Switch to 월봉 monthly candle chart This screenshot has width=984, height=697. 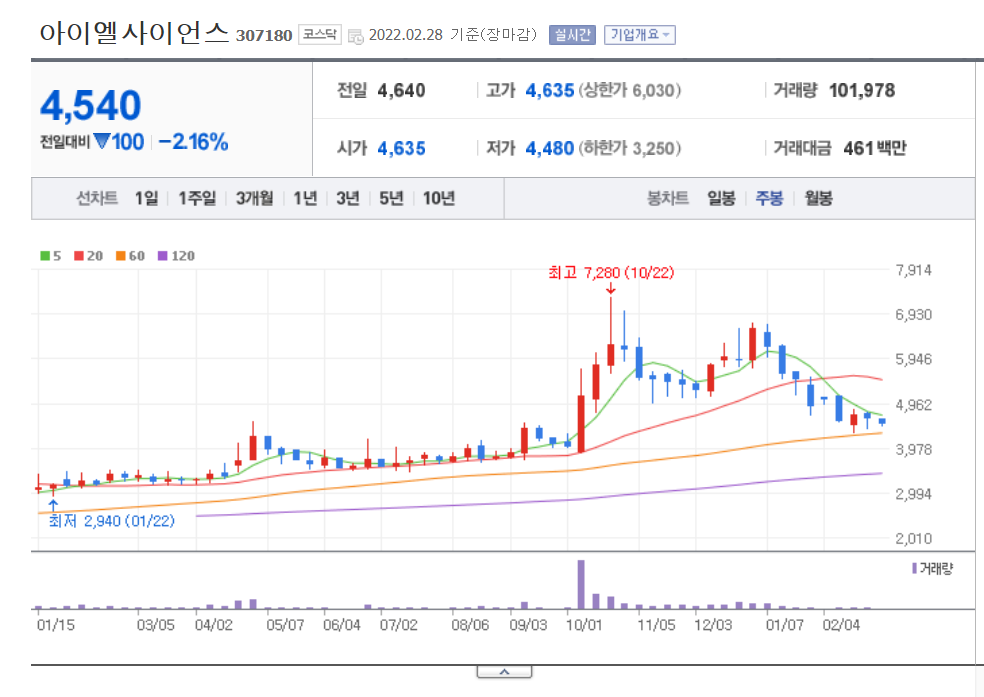818,198
